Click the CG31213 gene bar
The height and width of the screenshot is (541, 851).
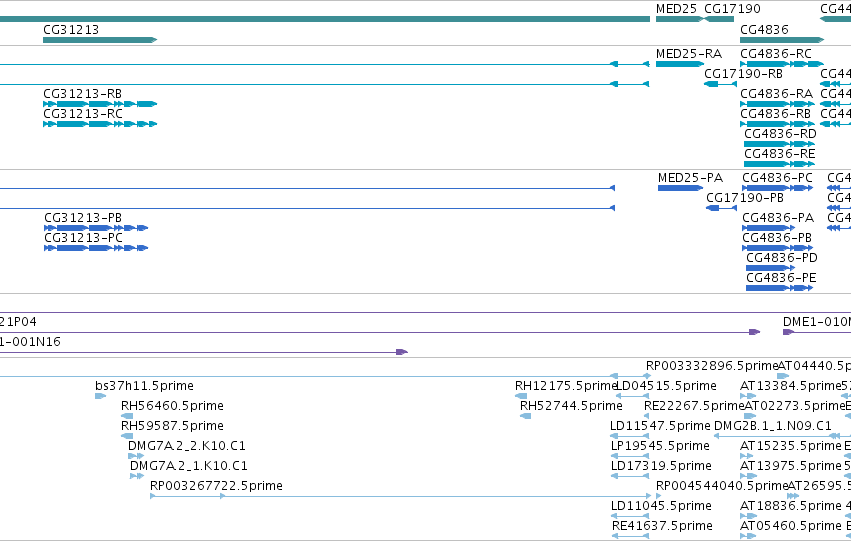(x=100, y=40)
